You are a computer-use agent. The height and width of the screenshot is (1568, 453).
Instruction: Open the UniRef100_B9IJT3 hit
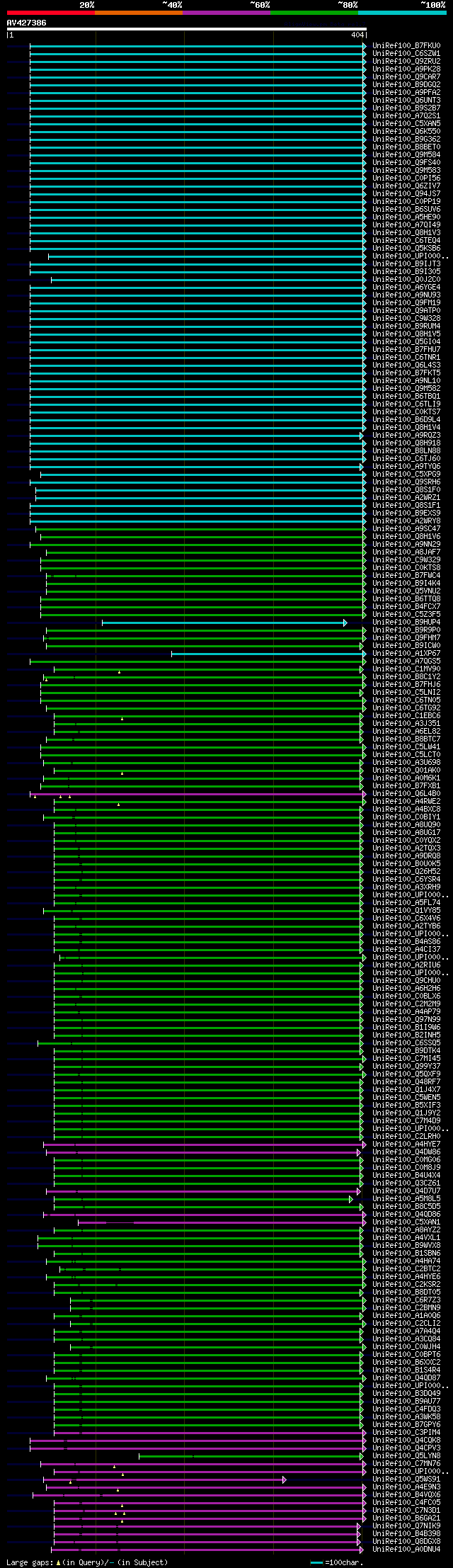406,264
